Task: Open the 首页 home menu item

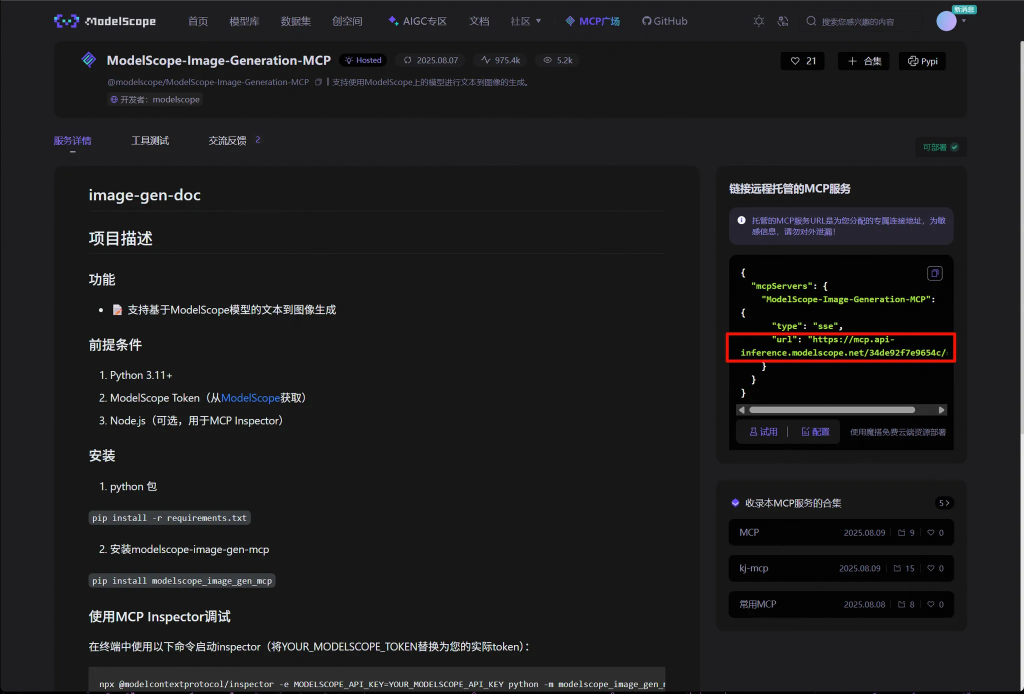Action: [x=198, y=21]
